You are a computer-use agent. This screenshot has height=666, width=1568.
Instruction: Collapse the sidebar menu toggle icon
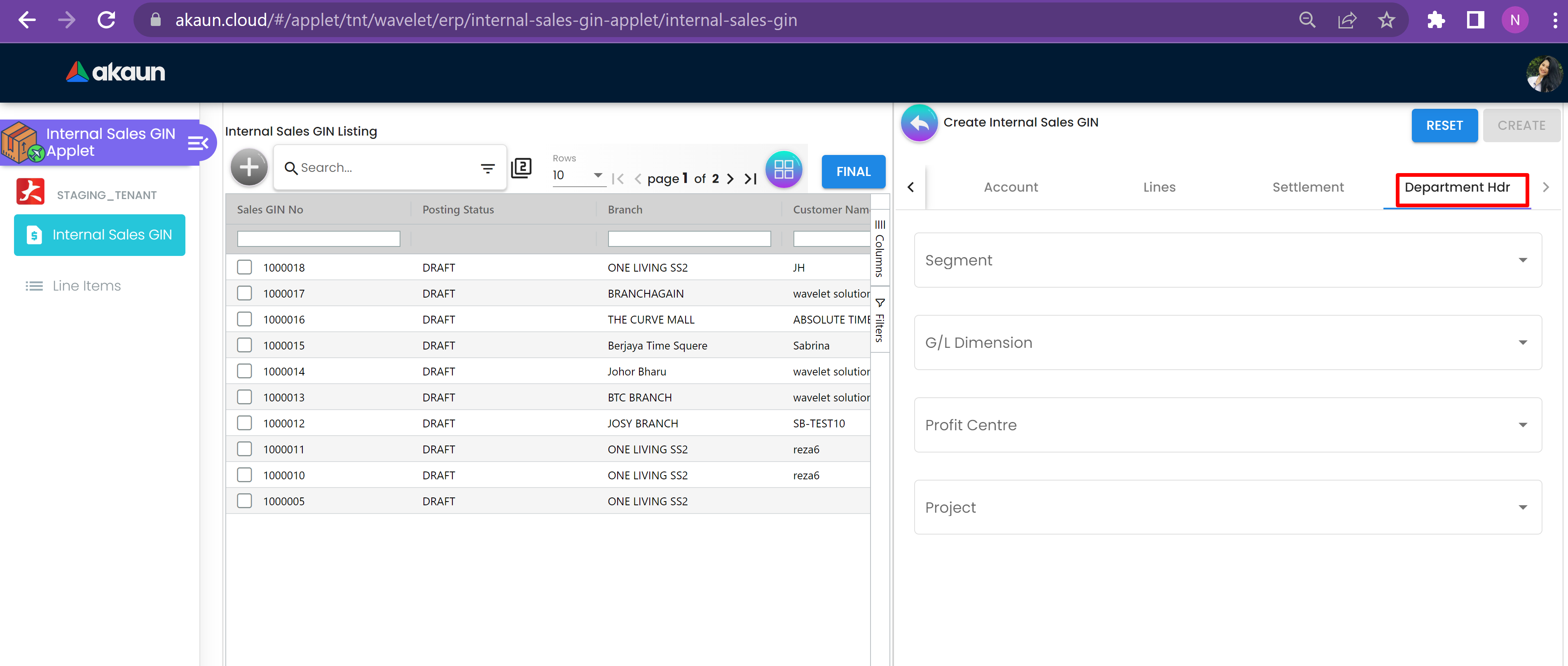pyautogui.click(x=198, y=143)
